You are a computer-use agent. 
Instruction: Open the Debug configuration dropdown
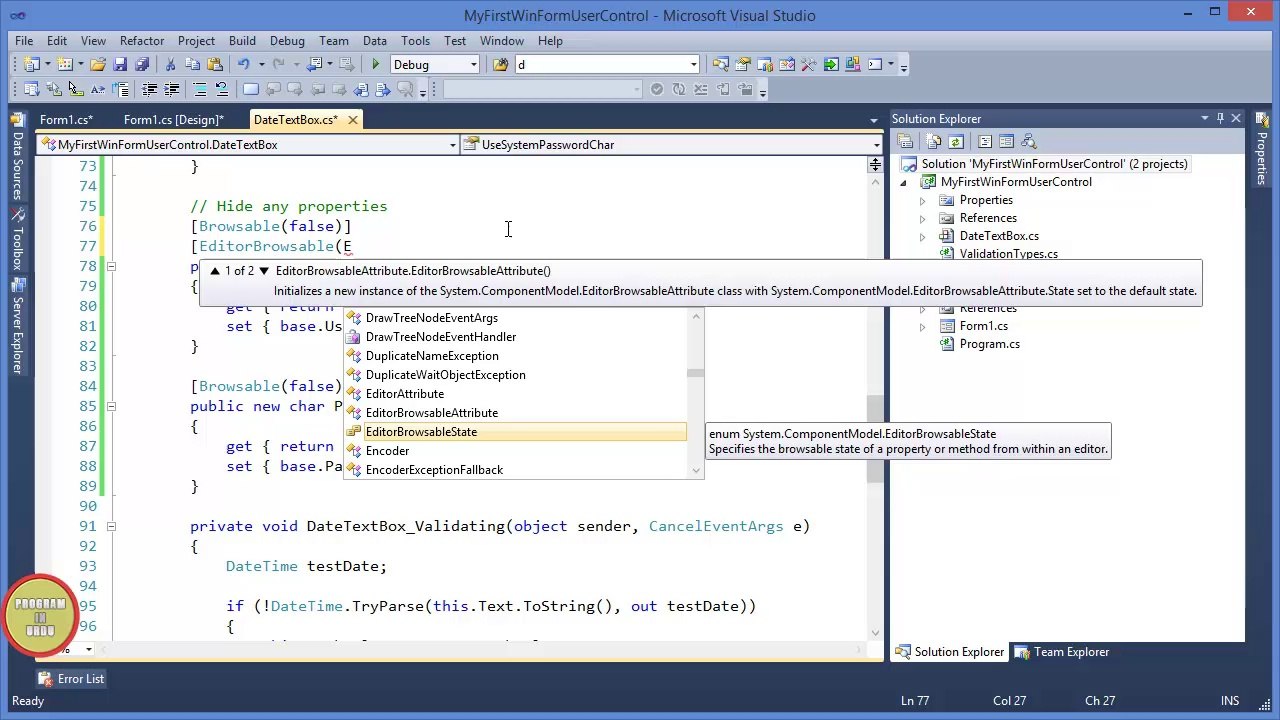click(x=474, y=64)
